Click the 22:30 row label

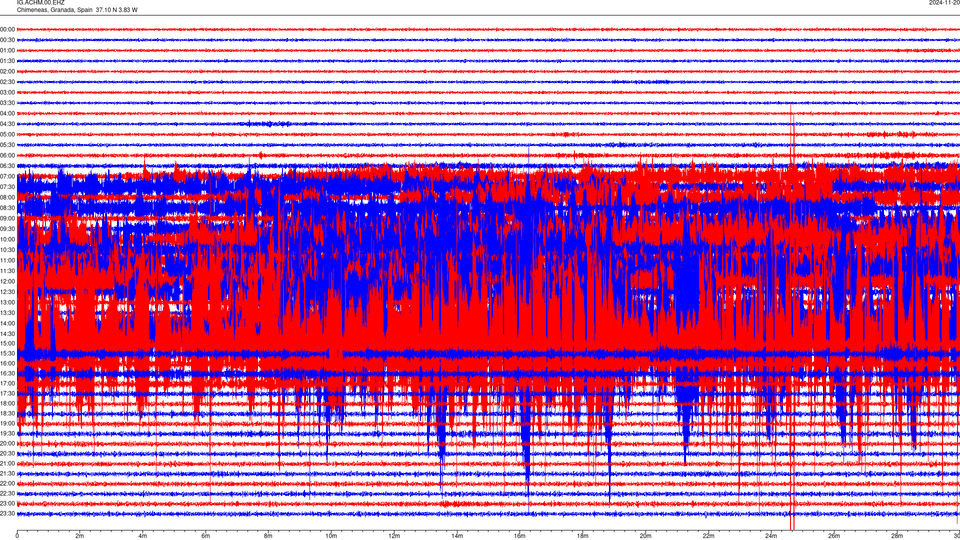point(7,493)
